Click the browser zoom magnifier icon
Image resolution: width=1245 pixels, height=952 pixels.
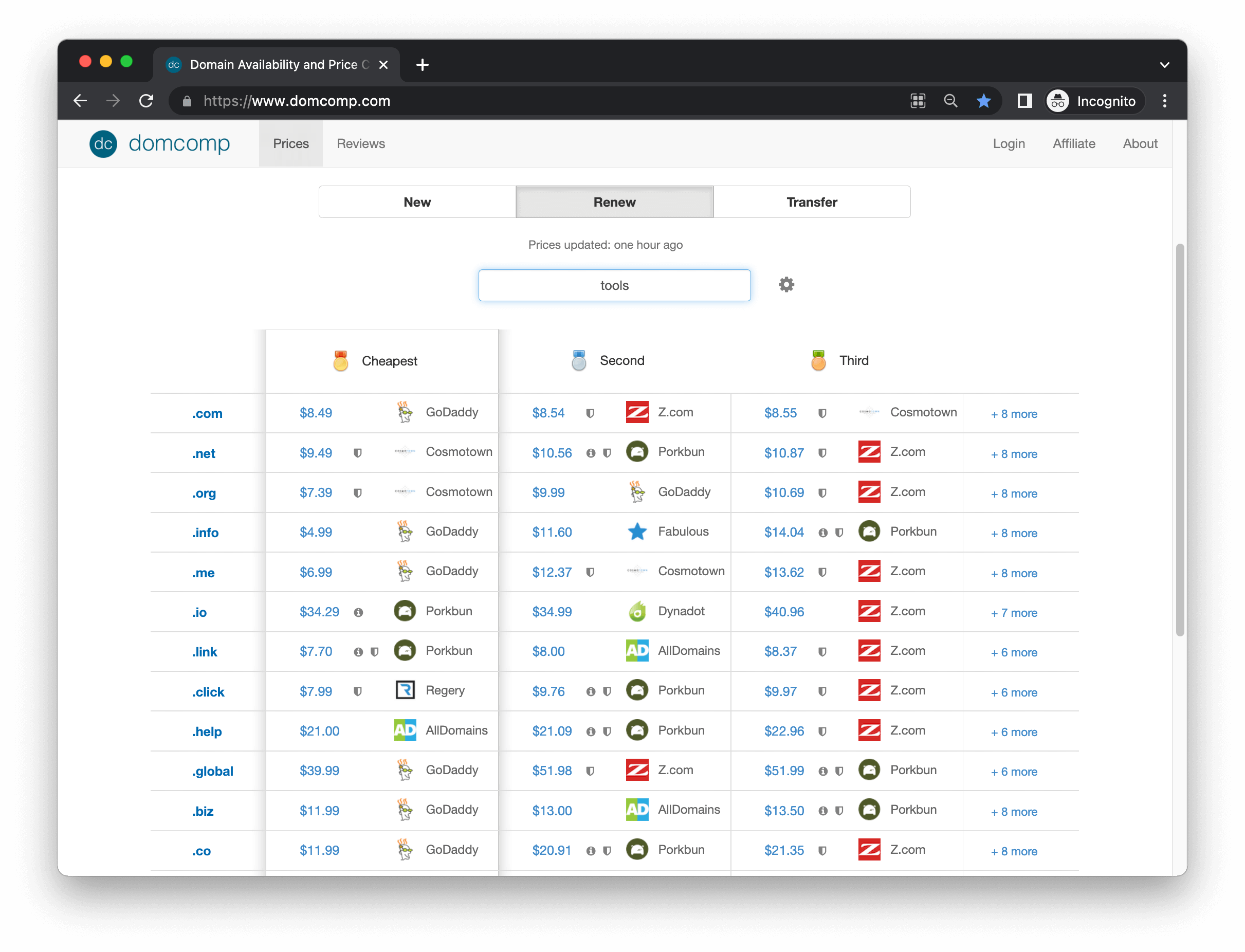pyautogui.click(x=950, y=101)
